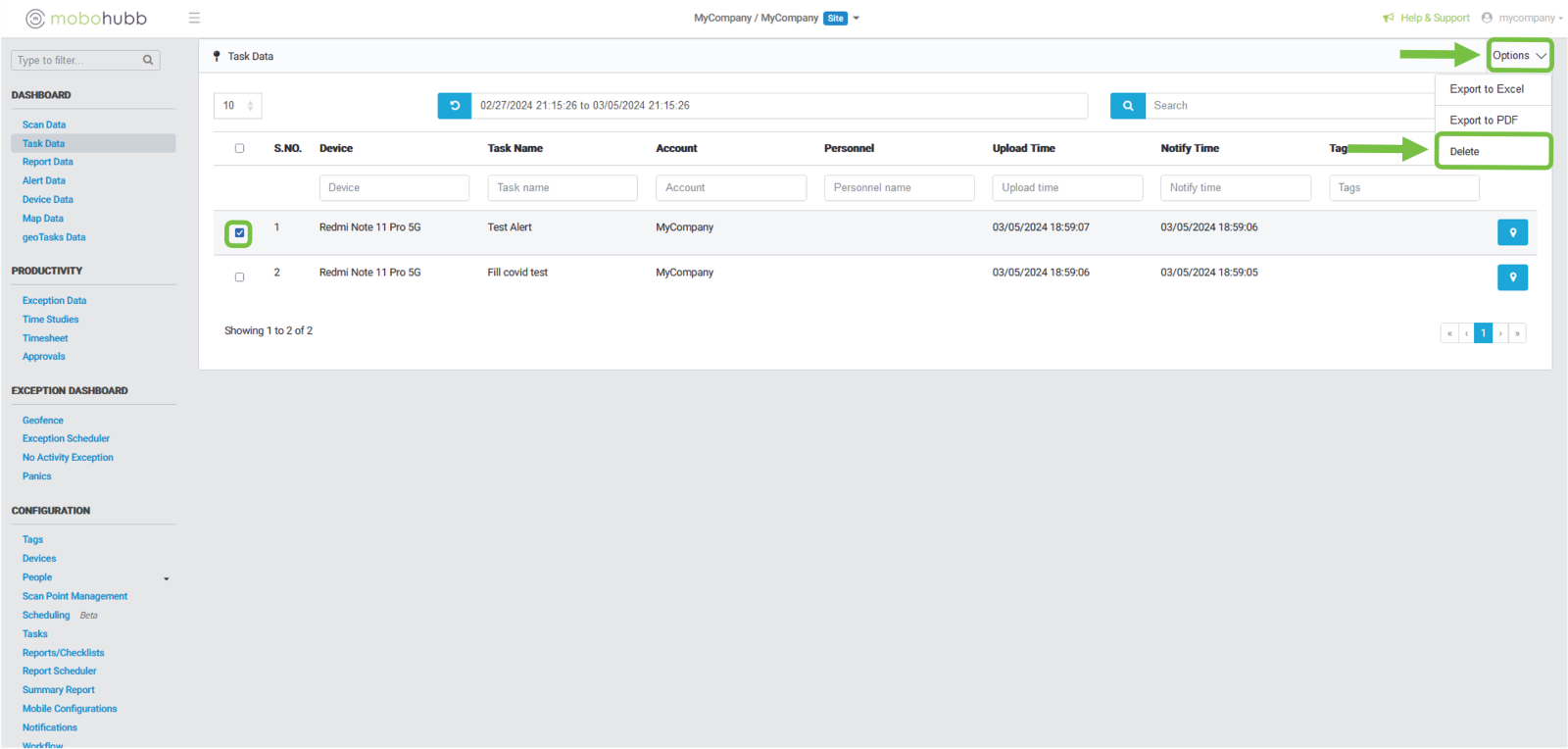Go to Report Scheduler in sidebar

coord(60,672)
